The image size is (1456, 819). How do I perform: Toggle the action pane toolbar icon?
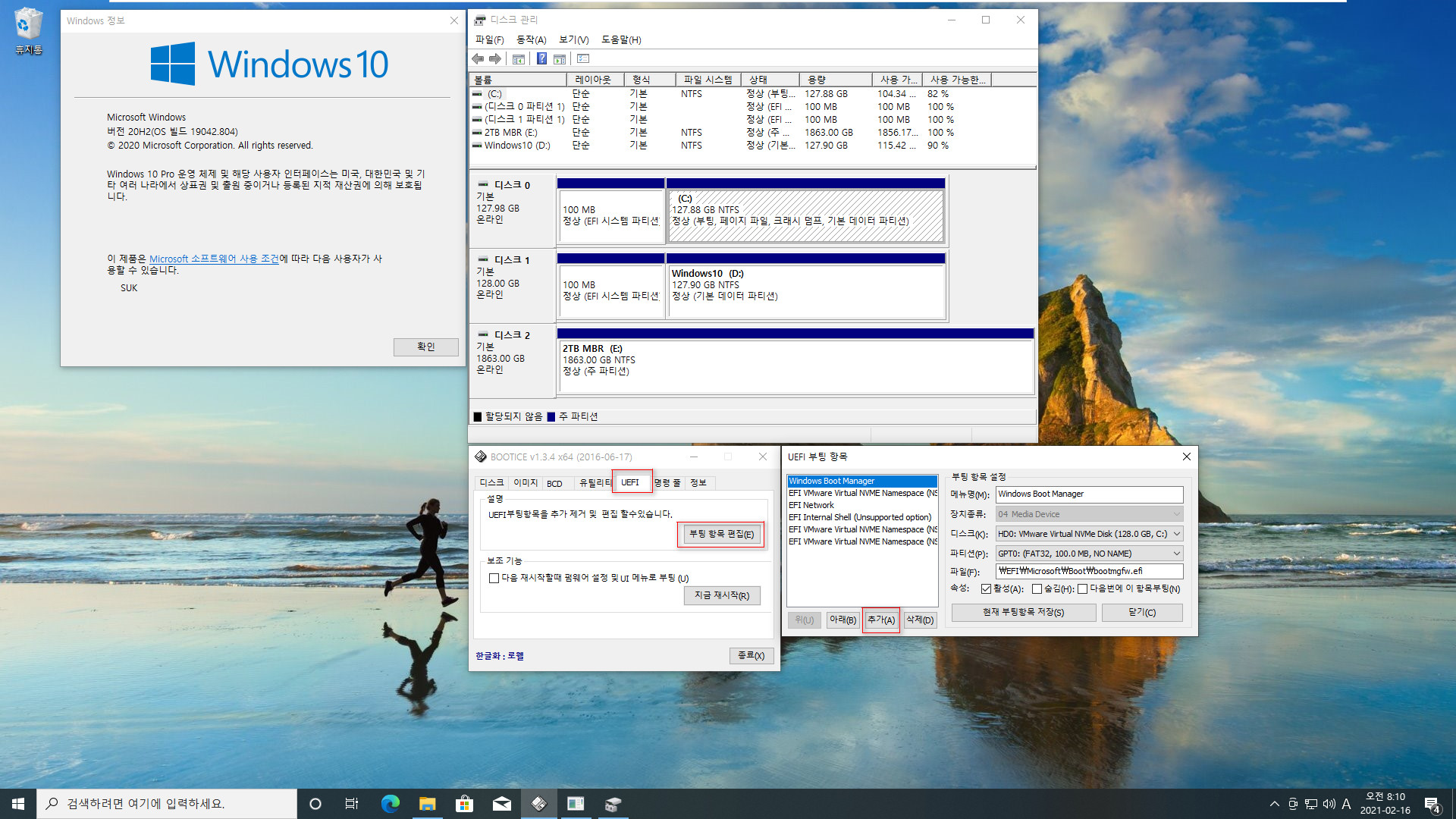560,59
